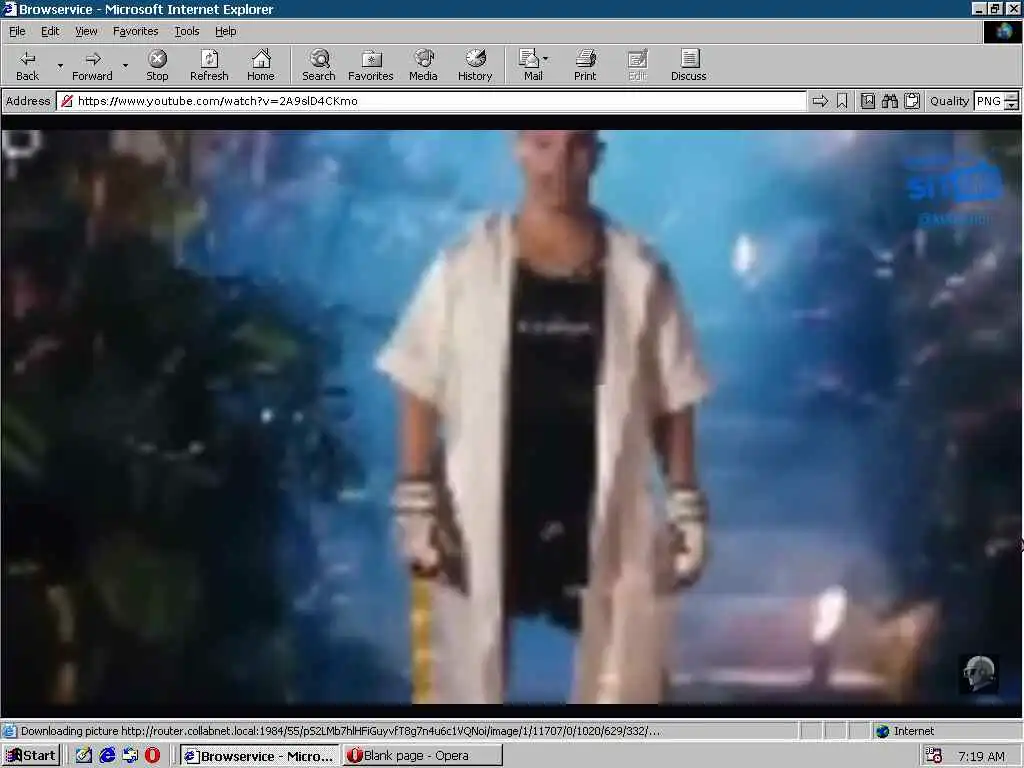Screen dimensions: 1024x768
Task: Show the History panel
Action: [x=475, y=65]
